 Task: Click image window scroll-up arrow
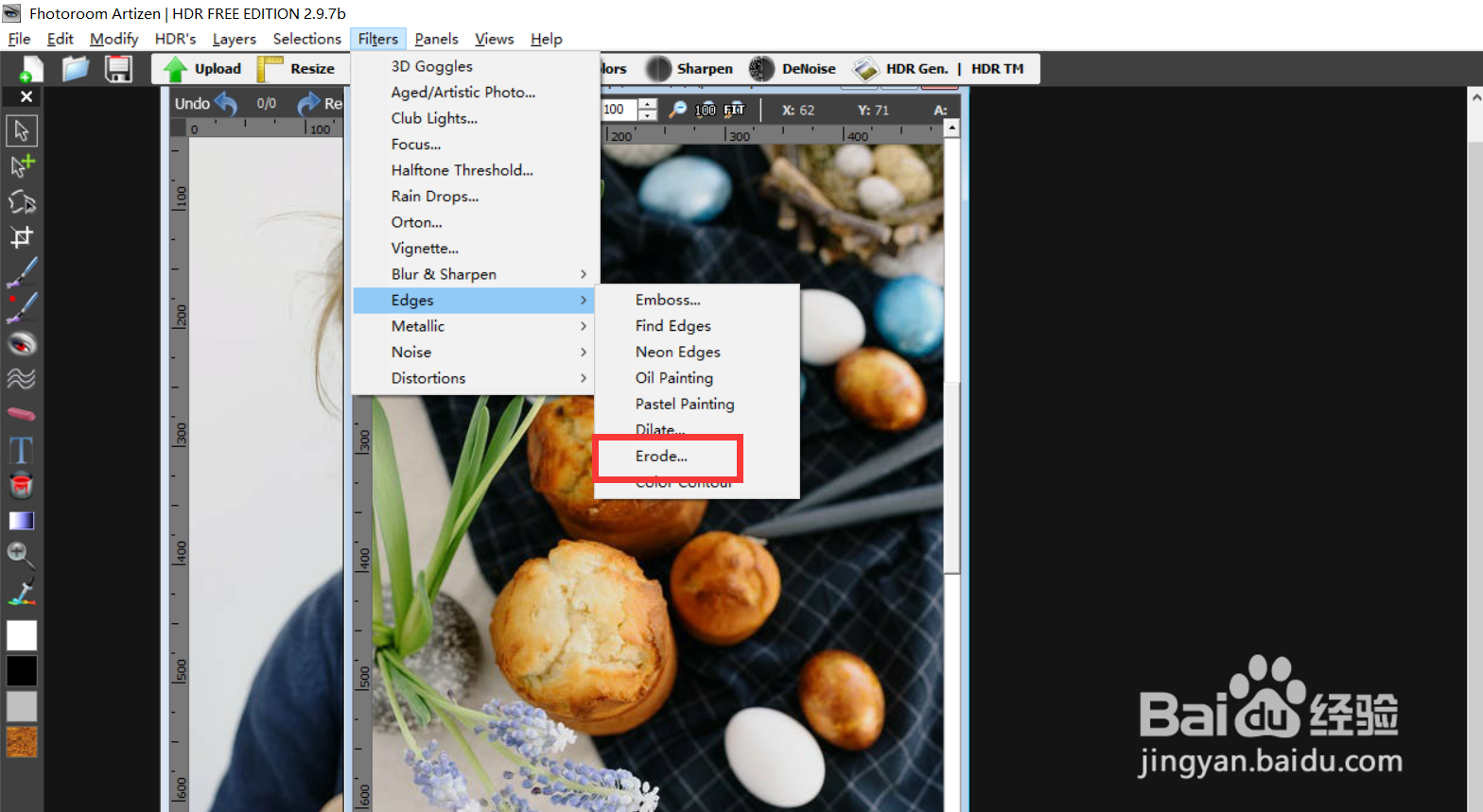(951, 128)
